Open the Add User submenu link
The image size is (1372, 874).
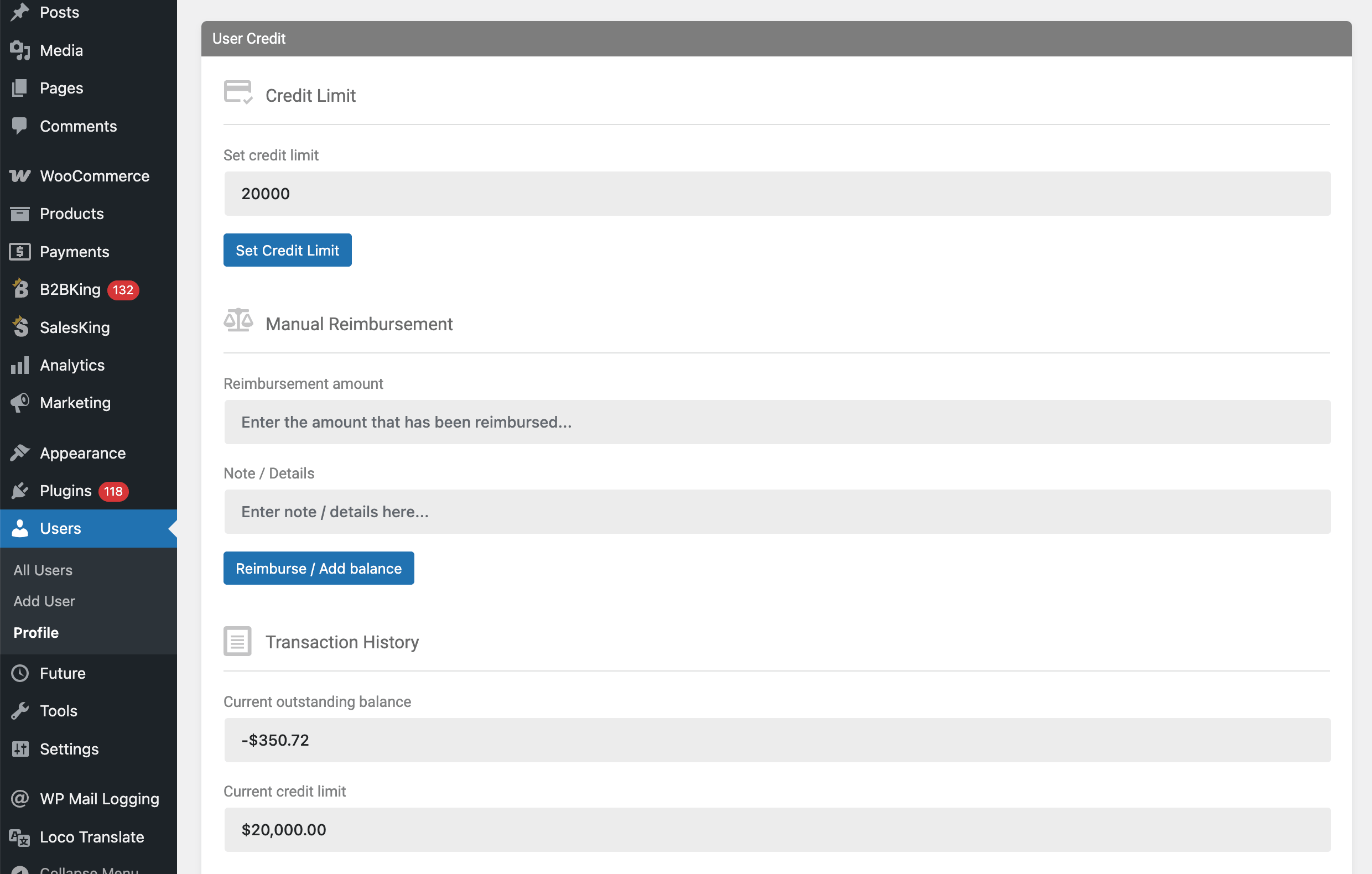[44, 601]
